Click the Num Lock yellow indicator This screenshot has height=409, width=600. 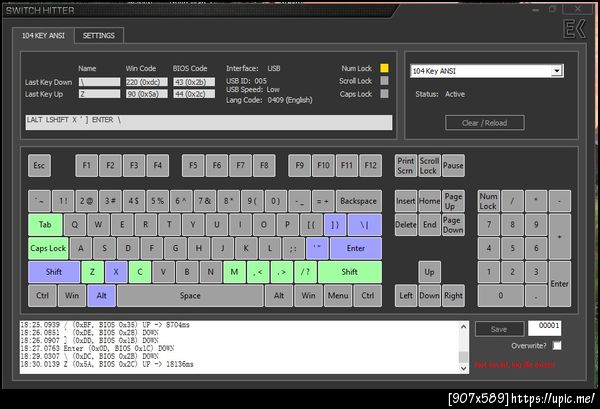tap(384, 68)
